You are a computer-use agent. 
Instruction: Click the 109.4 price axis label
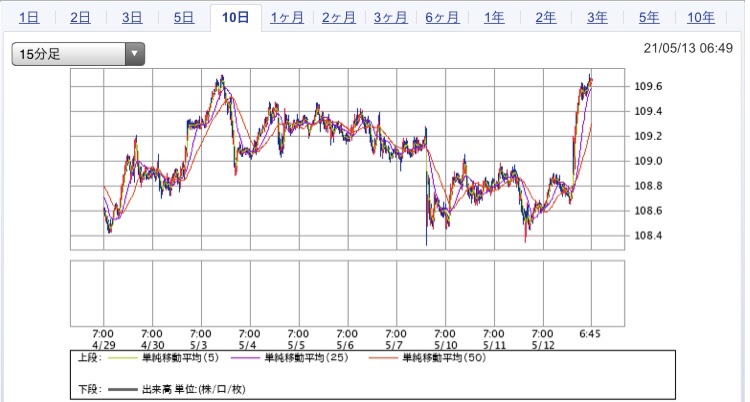point(649,112)
